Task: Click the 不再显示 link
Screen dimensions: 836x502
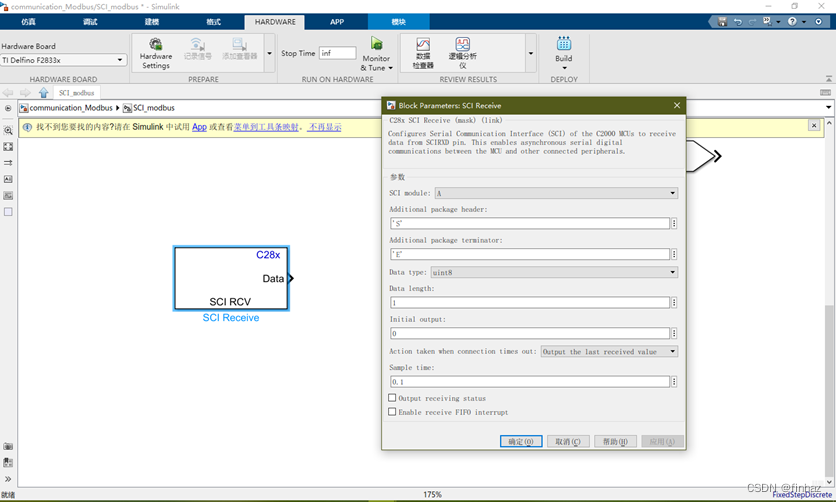Action: click(324, 127)
